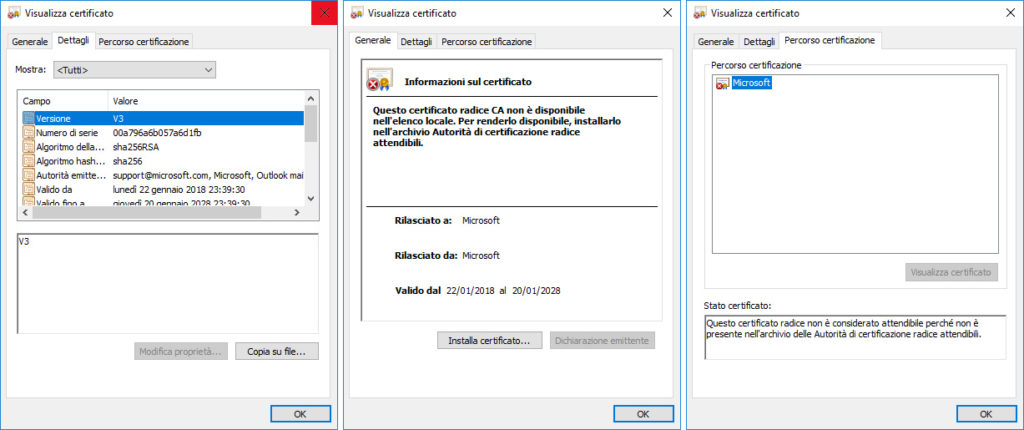Select Microsoft node in certification path
Screen dimensions: 1024x430
[752, 83]
